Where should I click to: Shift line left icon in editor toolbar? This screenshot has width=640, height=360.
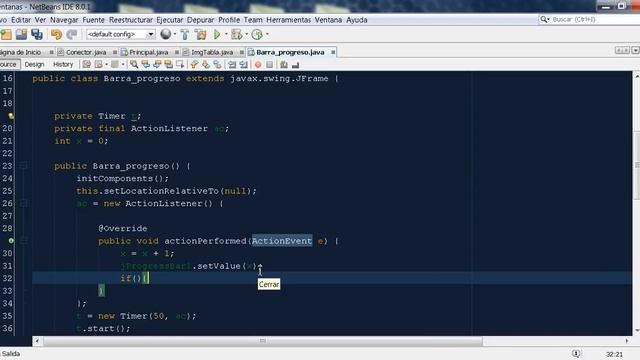pos(232,64)
